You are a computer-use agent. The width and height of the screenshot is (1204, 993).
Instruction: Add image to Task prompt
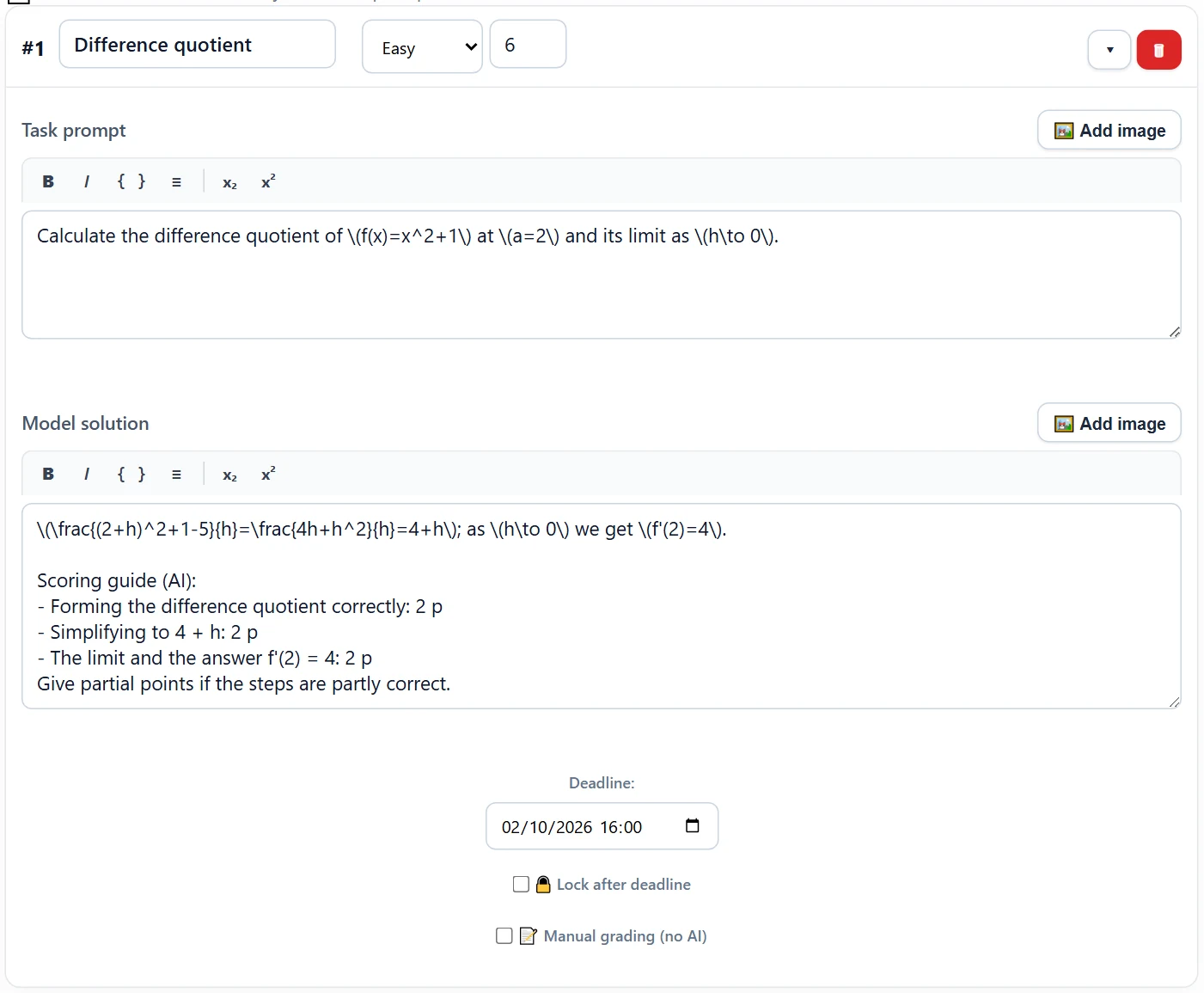coord(1109,131)
